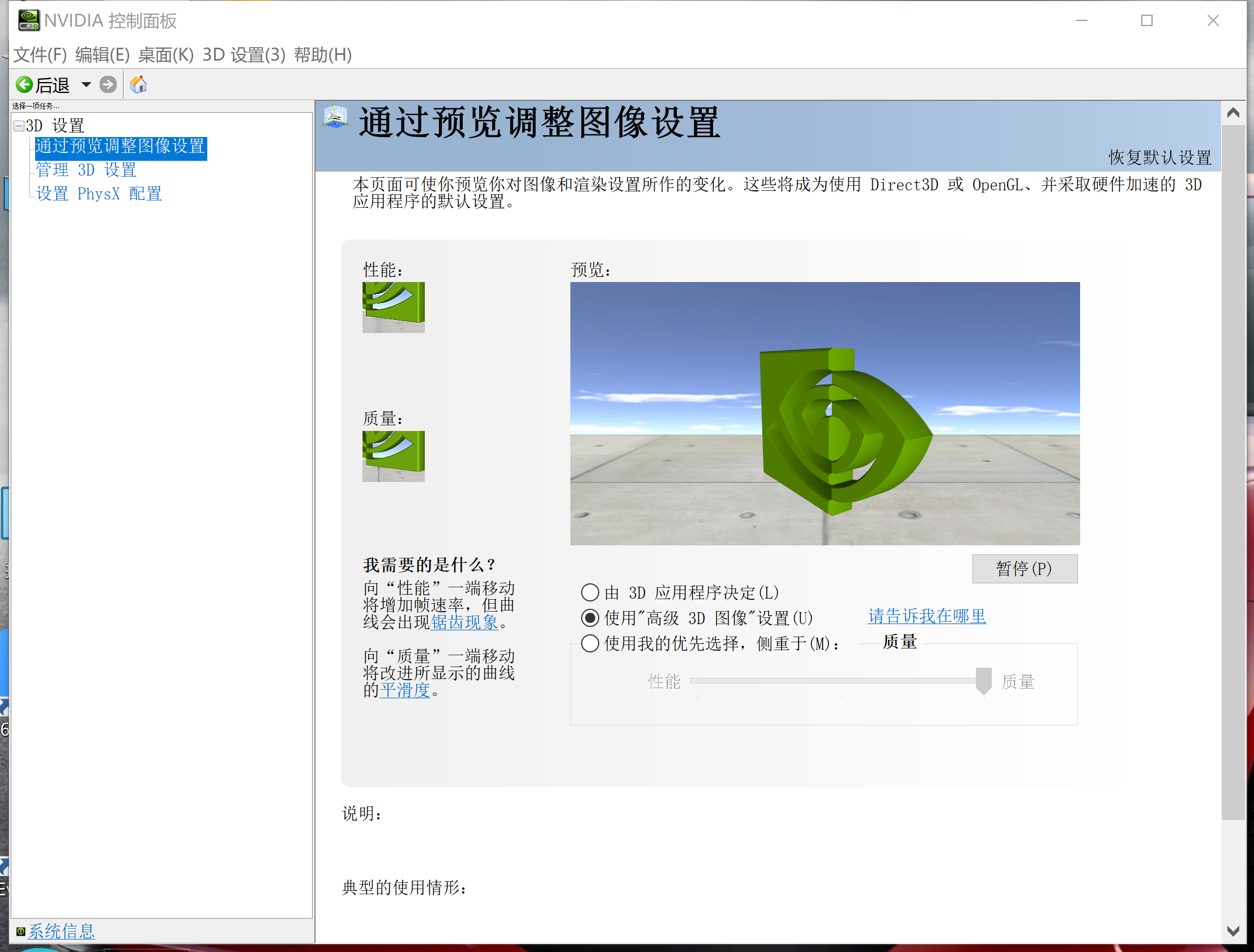The image size is (1254, 952).
Task: Open the 桌面(K) menu
Action: click(166, 55)
